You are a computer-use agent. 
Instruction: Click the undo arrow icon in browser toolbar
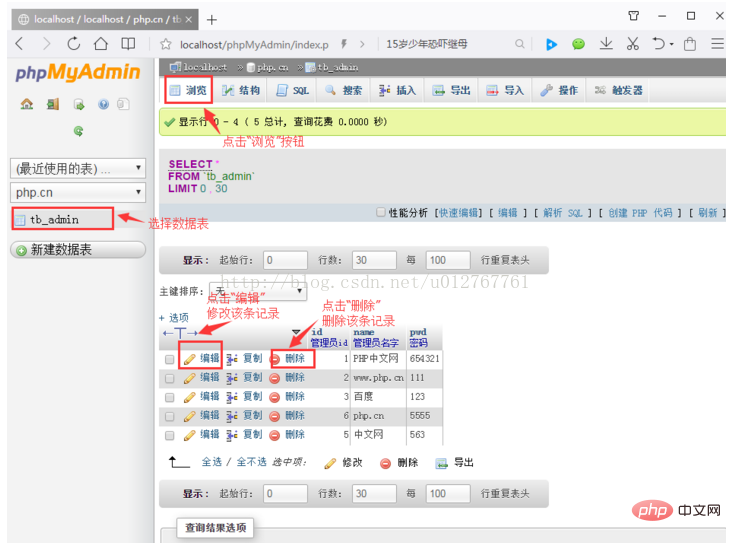pos(659,44)
